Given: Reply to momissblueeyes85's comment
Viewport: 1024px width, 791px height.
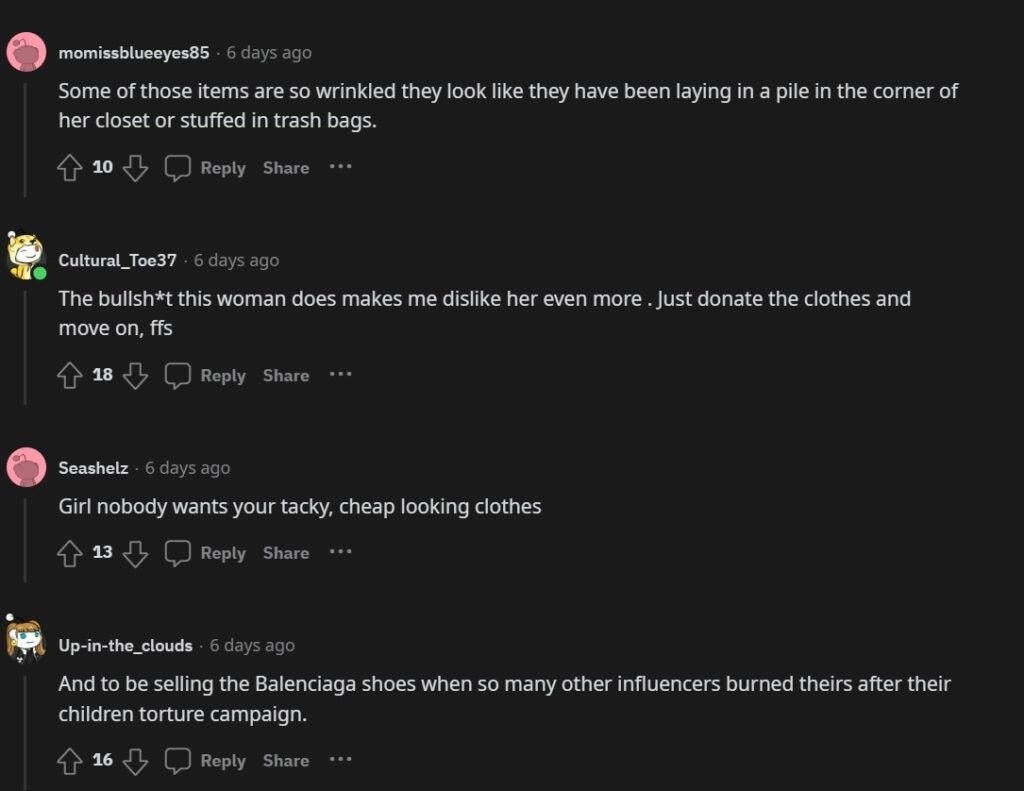Looking at the screenshot, I should coord(207,168).
